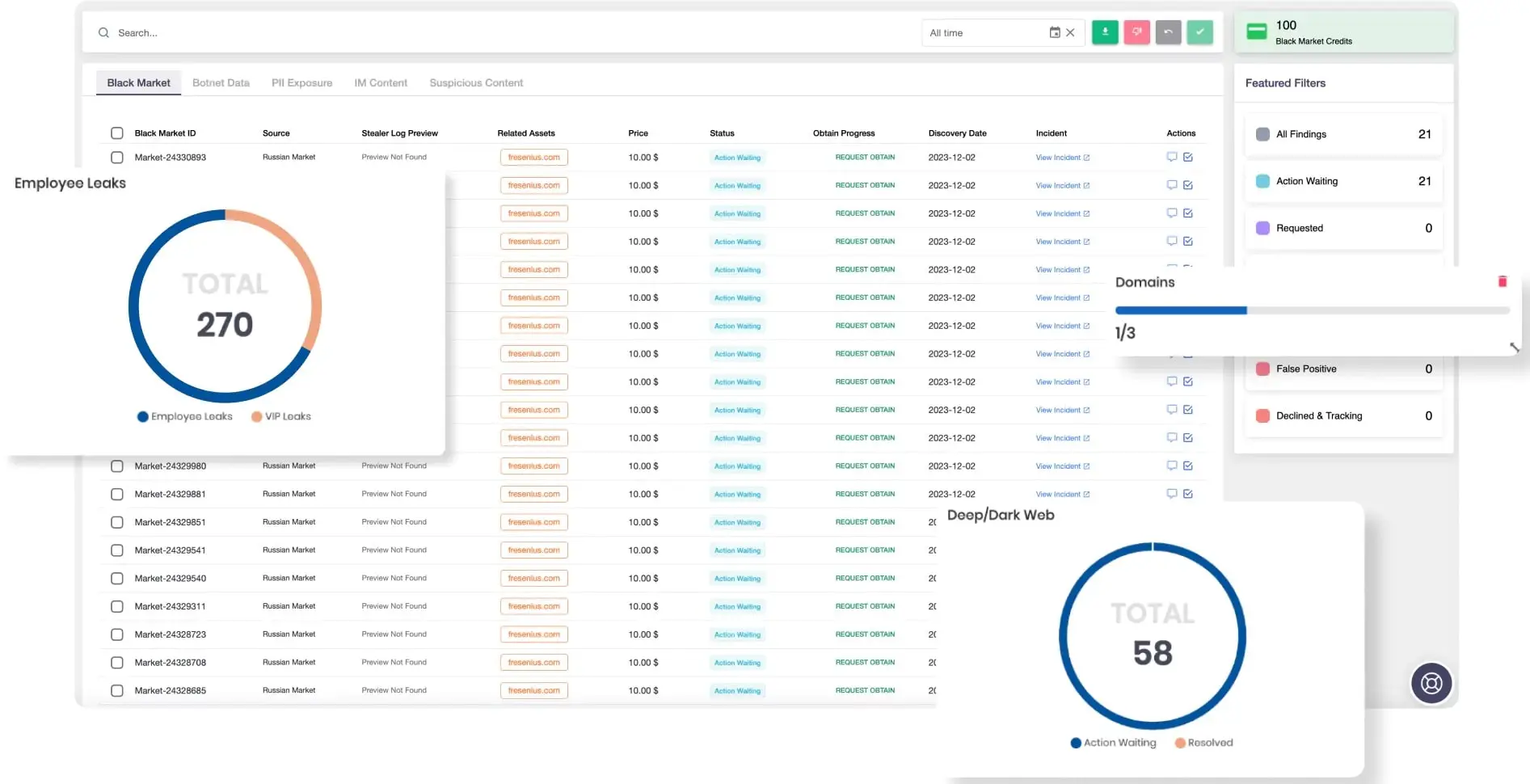Select the Action Waiting featured filter

[1343, 181]
